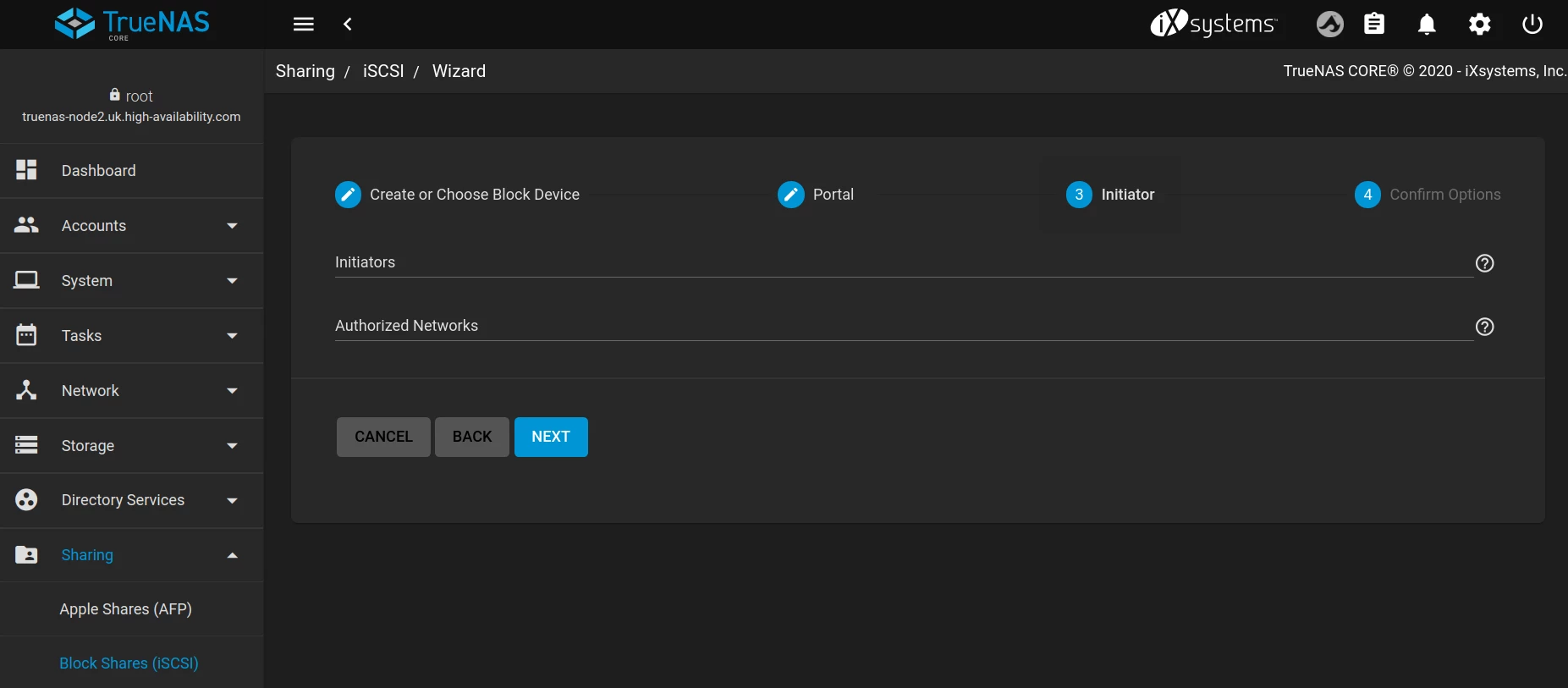Show alerts via the bell icon
Viewport: 1568px width, 688px height.
coord(1427,25)
